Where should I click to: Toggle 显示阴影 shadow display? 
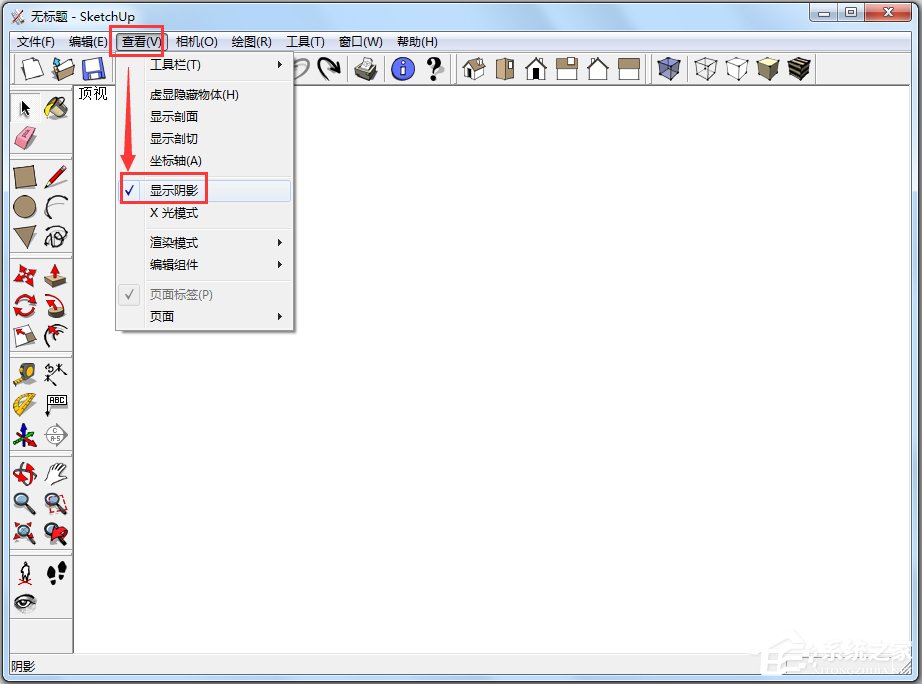(x=205, y=191)
